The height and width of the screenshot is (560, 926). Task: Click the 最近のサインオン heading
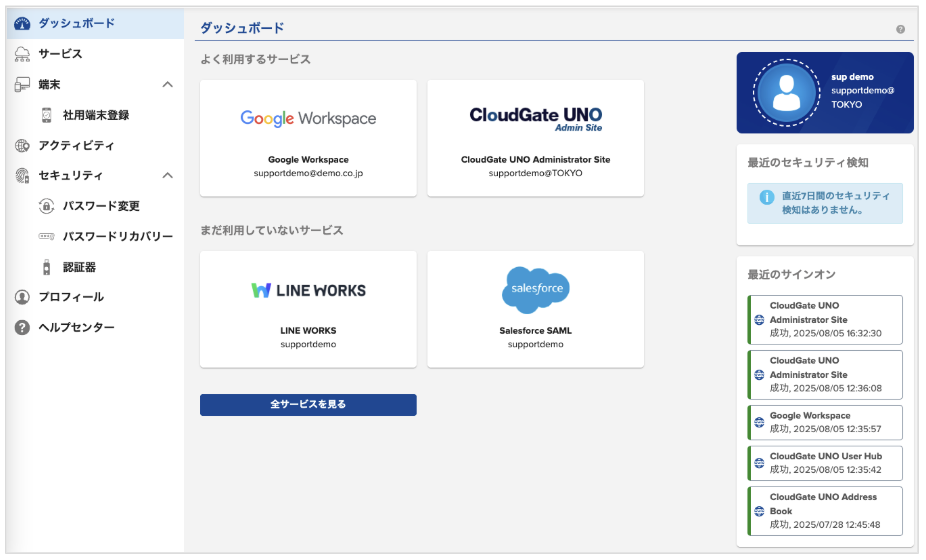pyautogui.click(x=791, y=275)
